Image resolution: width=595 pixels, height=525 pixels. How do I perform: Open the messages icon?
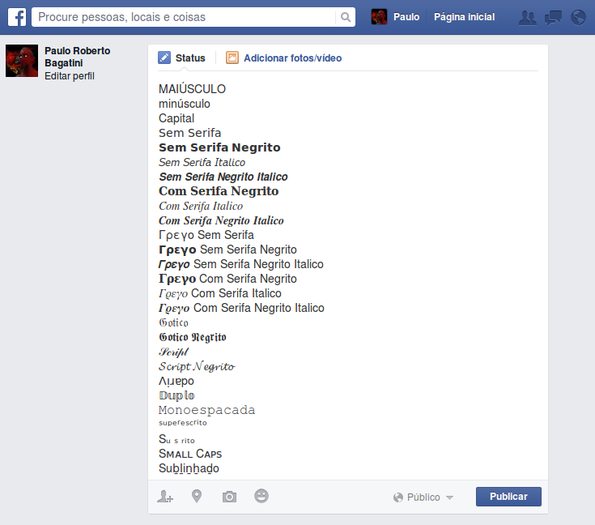coord(553,17)
